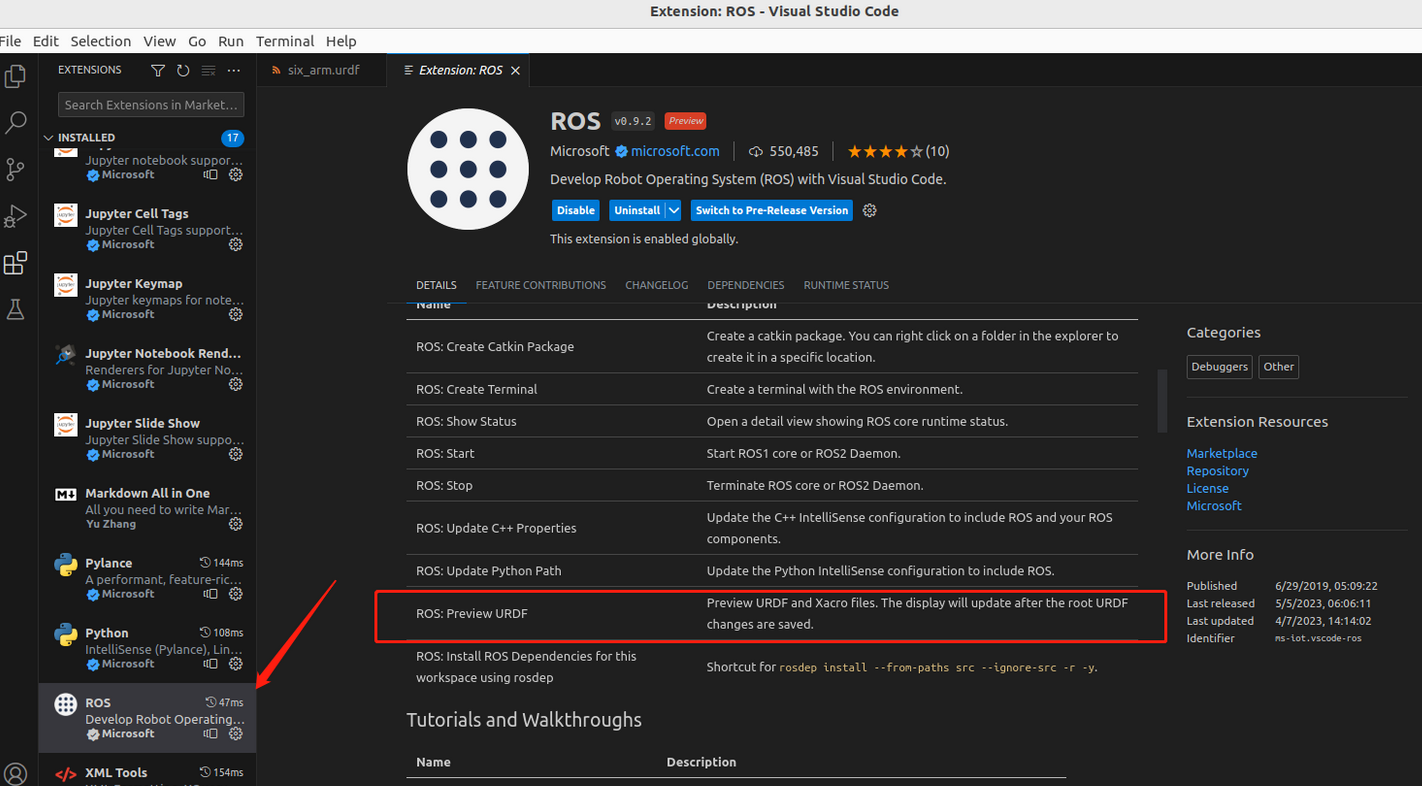1422x786 pixels.
Task: Manage gear for Python extension
Action: 236,664
